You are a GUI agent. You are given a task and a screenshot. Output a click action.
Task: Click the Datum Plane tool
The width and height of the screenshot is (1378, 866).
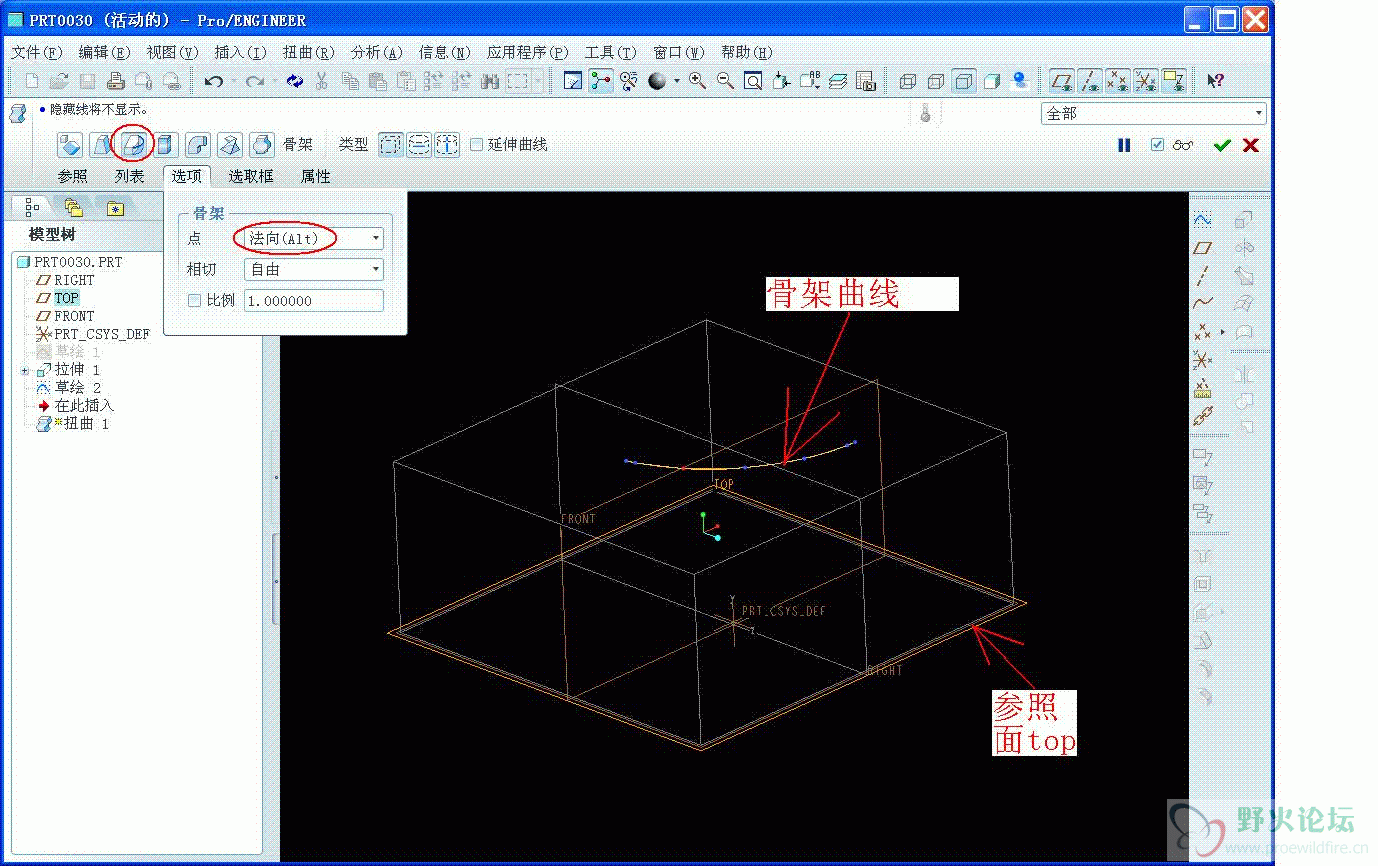point(1203,247)
